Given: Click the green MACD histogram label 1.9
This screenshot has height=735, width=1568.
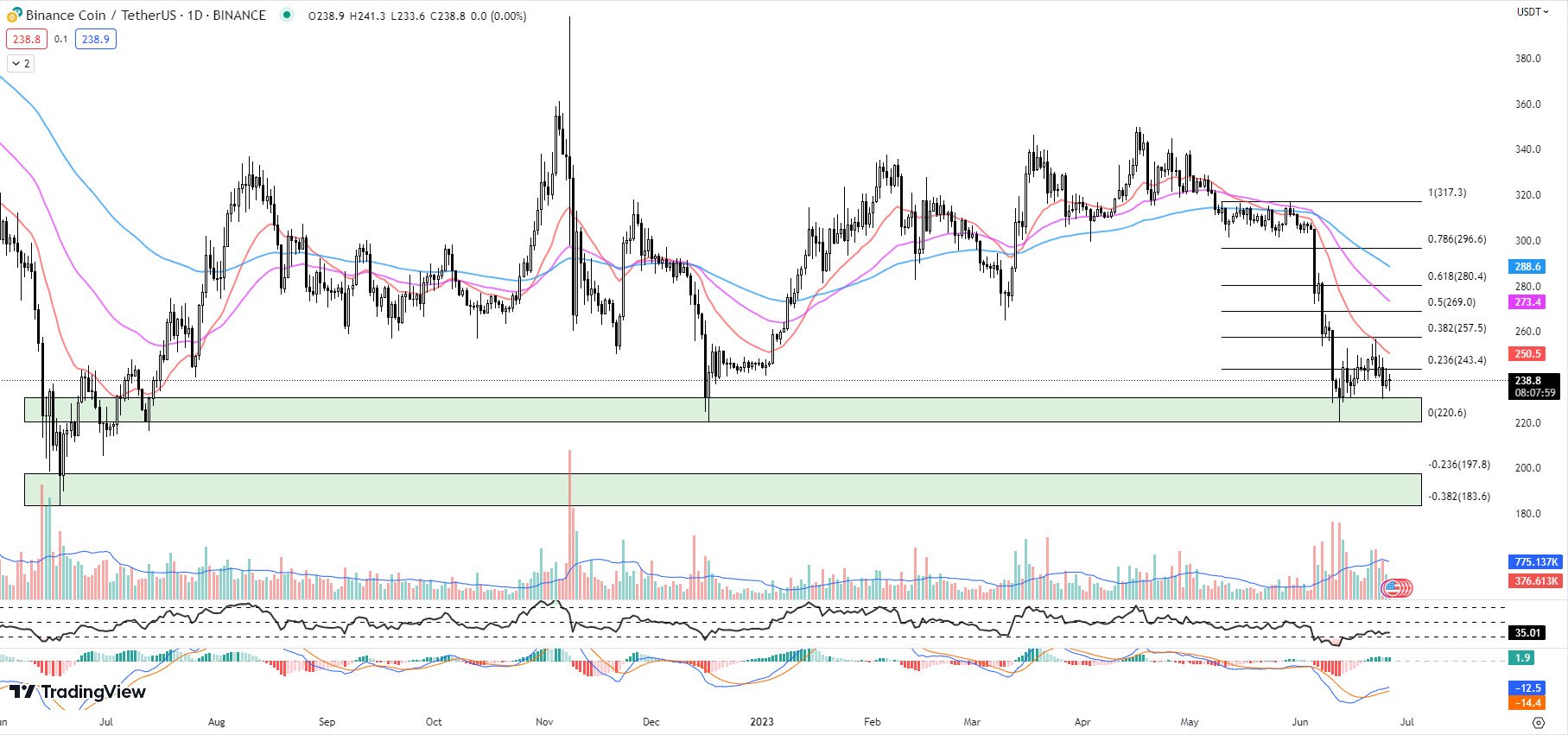Looking at the screenshot, I should [1522, 658].
